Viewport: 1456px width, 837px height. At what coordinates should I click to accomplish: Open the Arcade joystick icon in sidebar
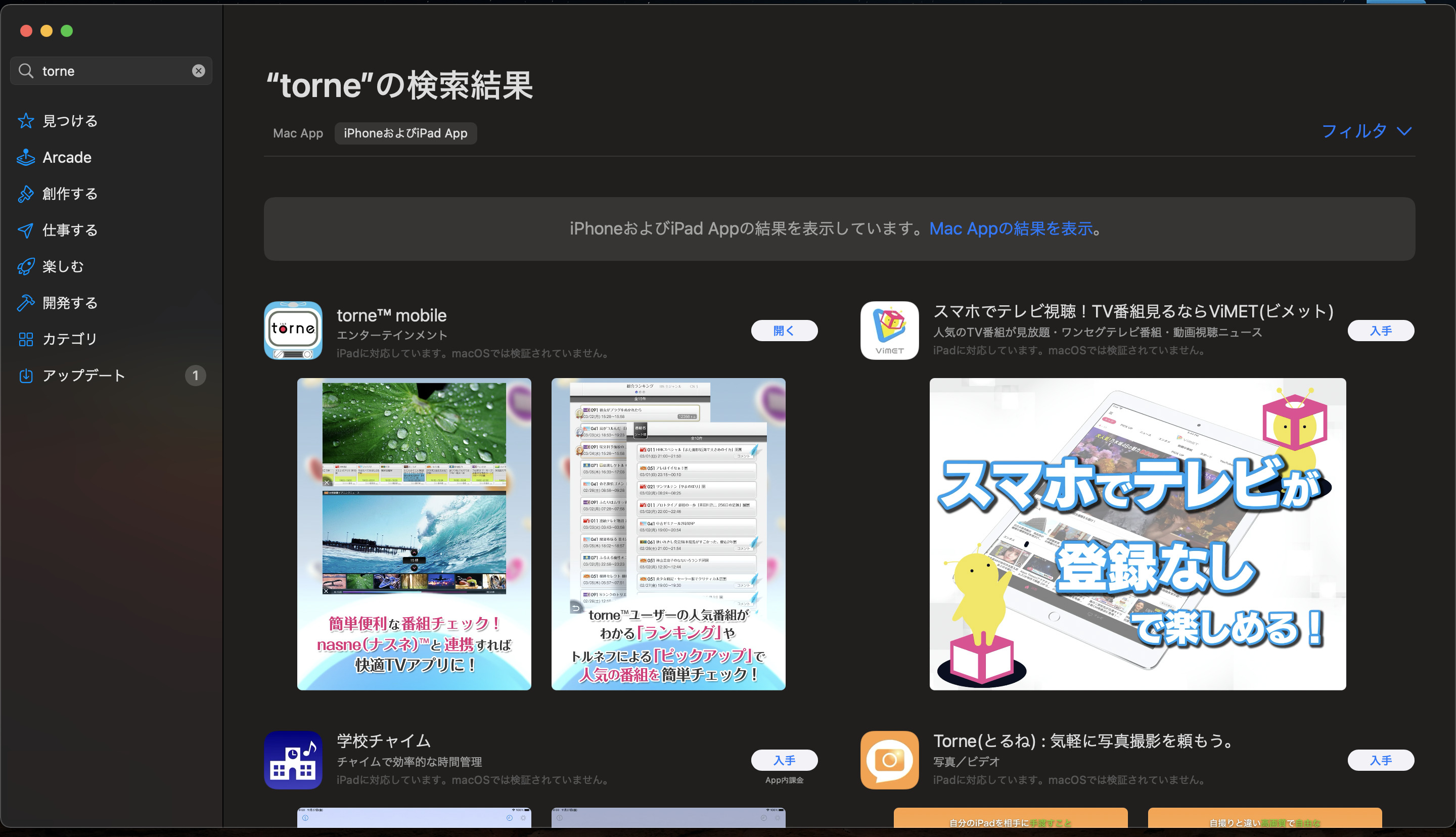[26, 158]
